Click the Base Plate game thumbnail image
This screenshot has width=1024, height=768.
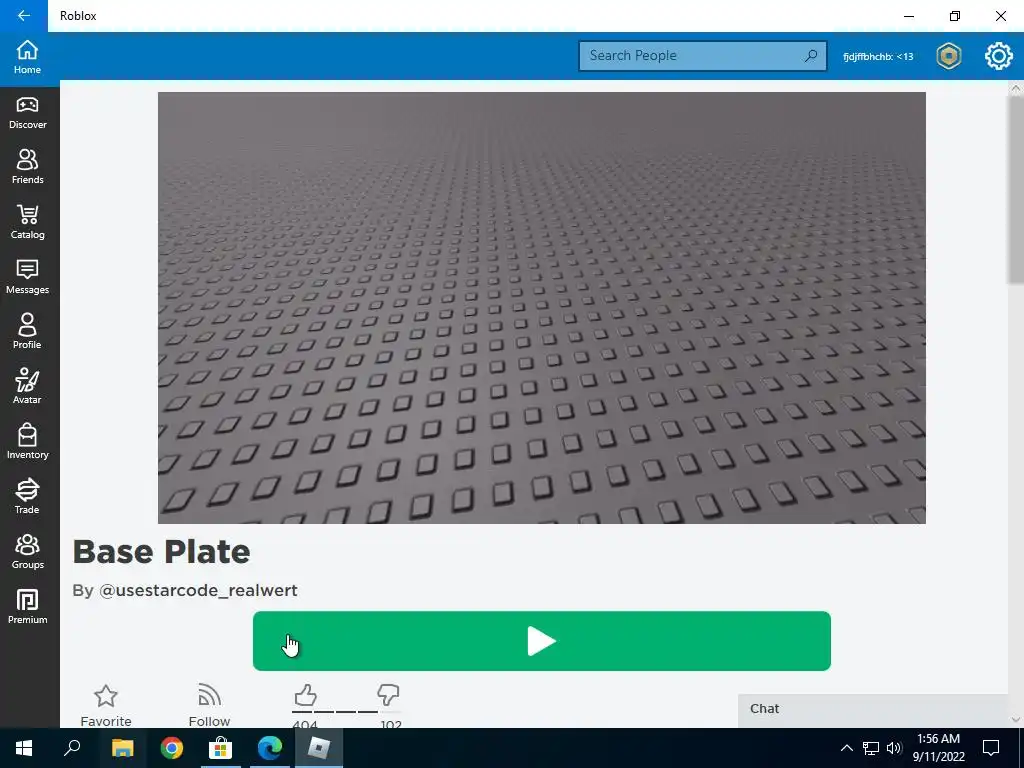pos(541,308)
